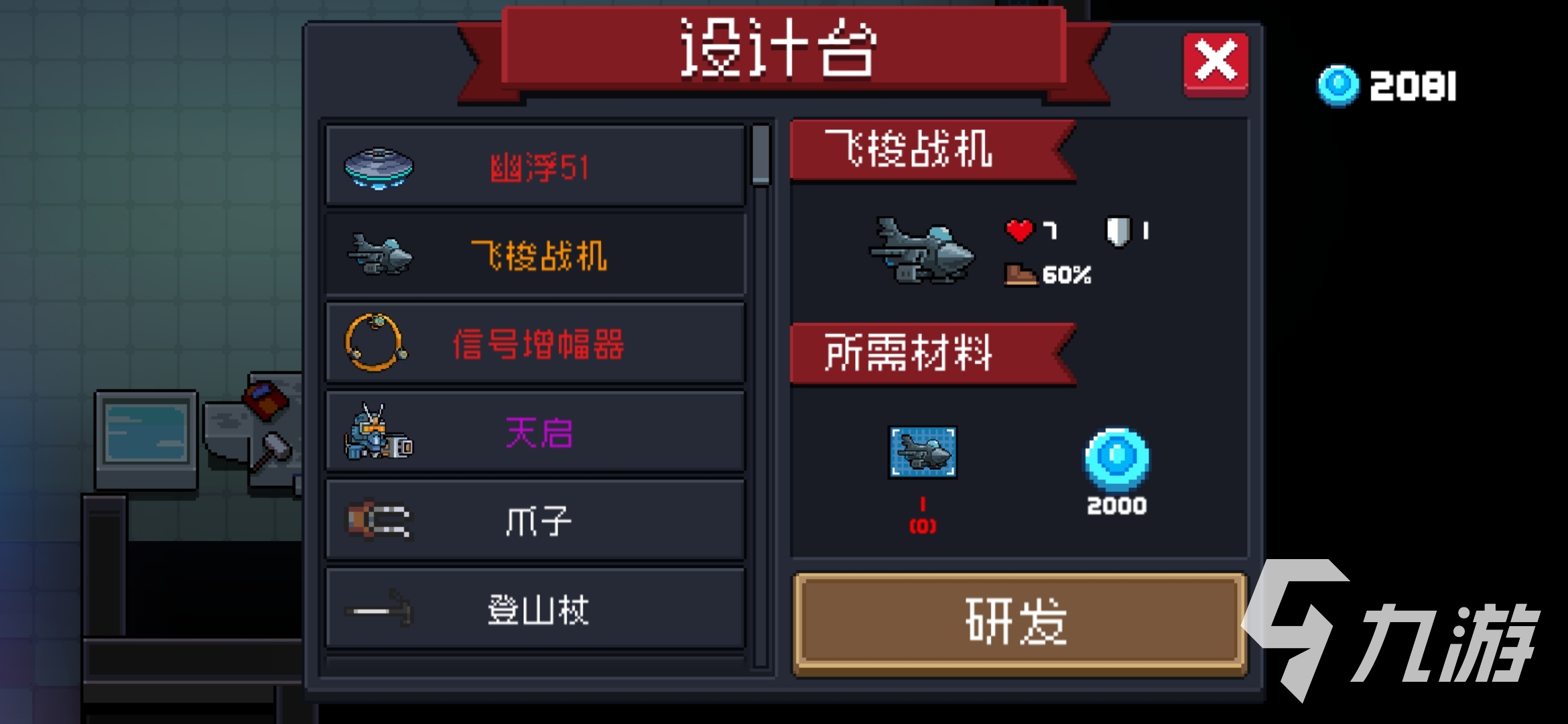
Task: Click the shield armor stat icon
Action: pyautogui.click(x=1118, y=231)
